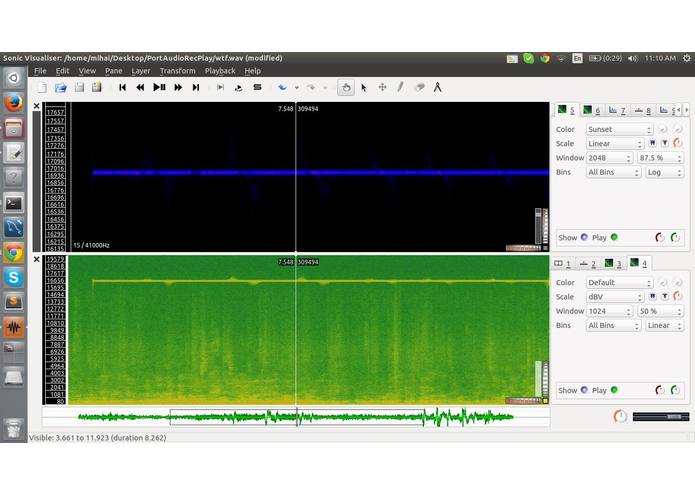
Task: Open window overlap dropdown showing 50 %
Action: (x=660, y=311)
